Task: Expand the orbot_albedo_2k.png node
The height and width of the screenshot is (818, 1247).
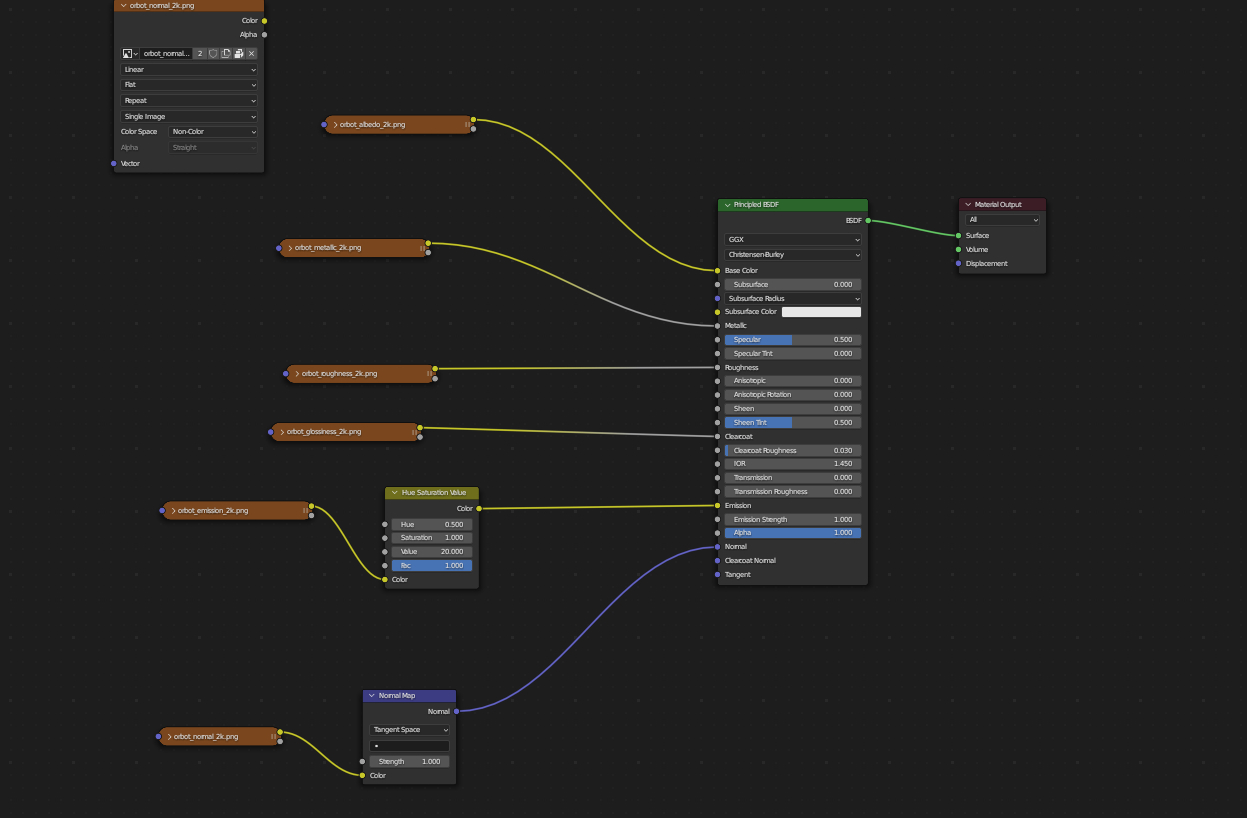Action: click(334, 125)
